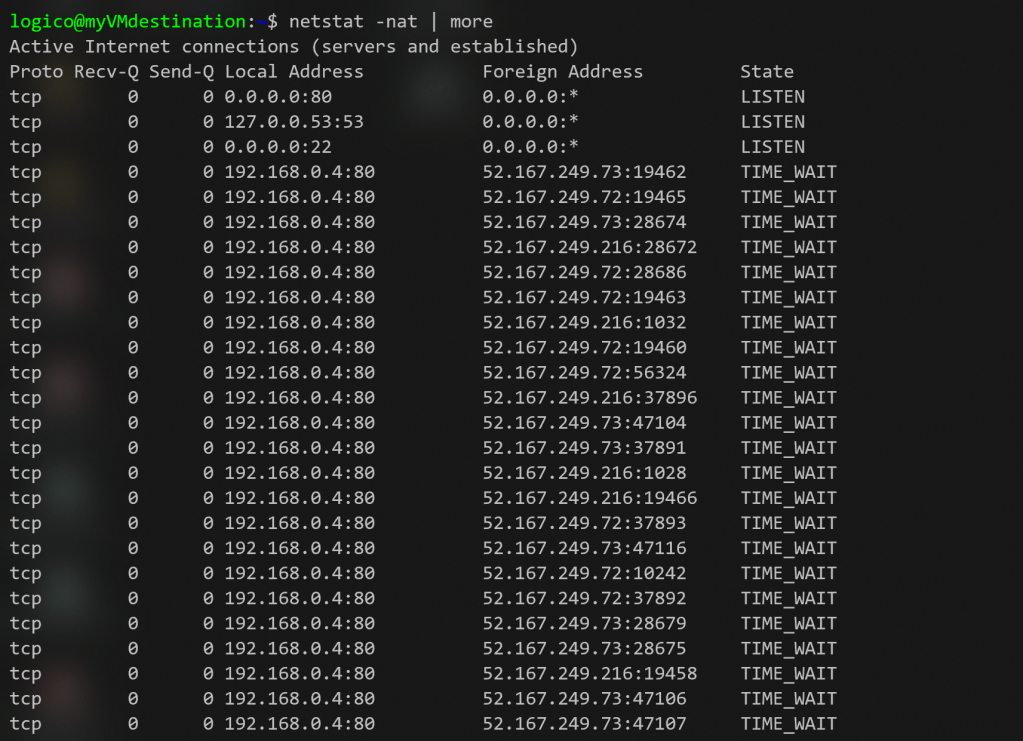Click local address 127.0.0.53:53
The height and width of the screenshot is (741, 1023).
click(294, 122)
